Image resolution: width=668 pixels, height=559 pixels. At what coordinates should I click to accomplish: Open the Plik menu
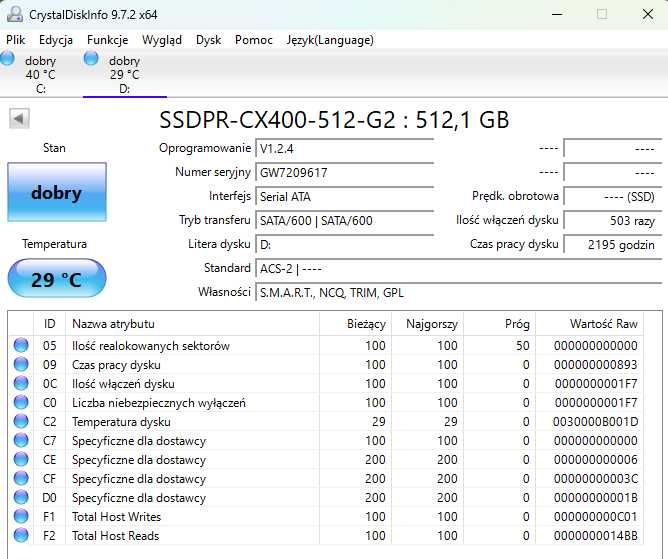(x=15, y=40)
